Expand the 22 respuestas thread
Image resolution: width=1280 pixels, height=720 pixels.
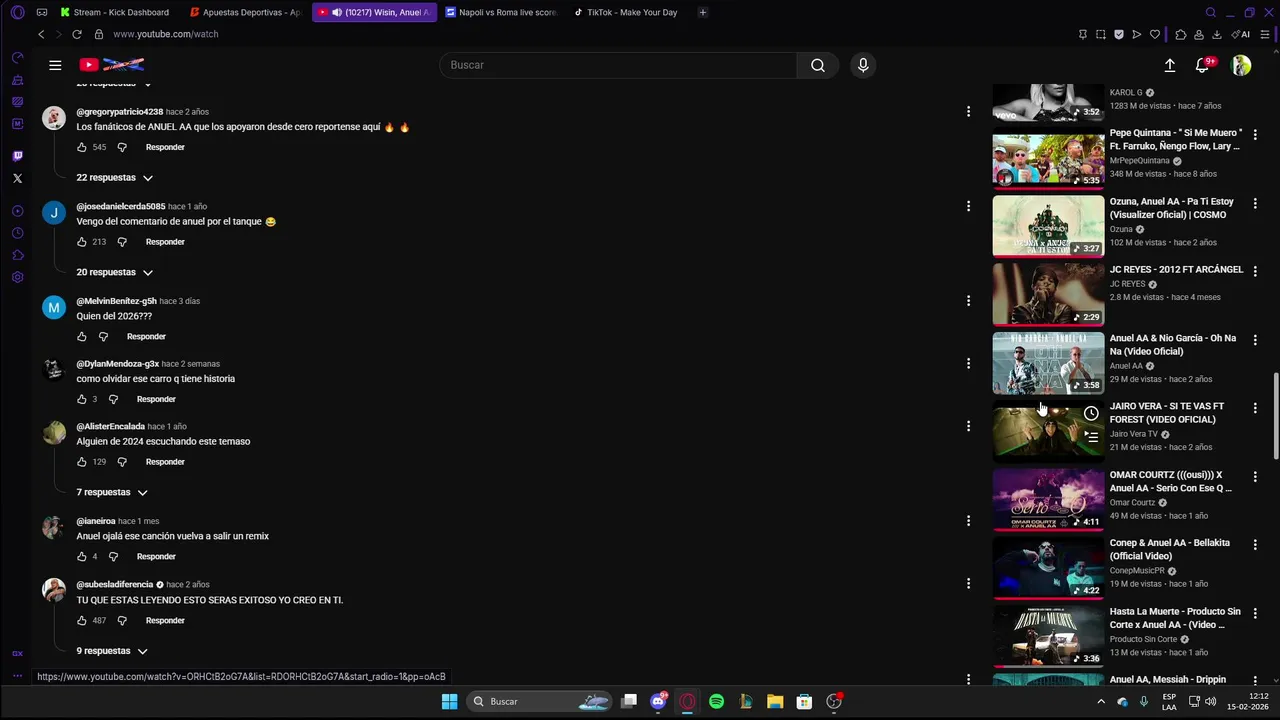pyautogui.click(x=114, y=178)
